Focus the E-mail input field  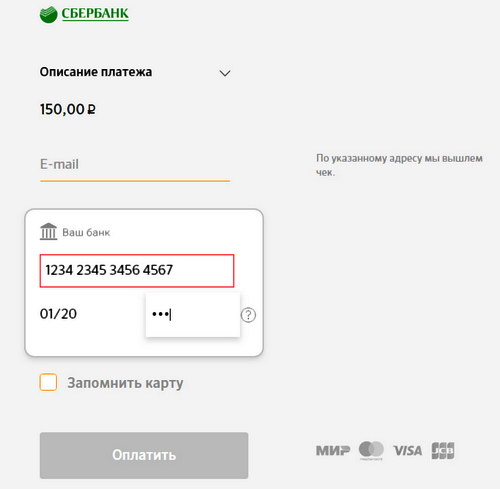coord(135,165)
